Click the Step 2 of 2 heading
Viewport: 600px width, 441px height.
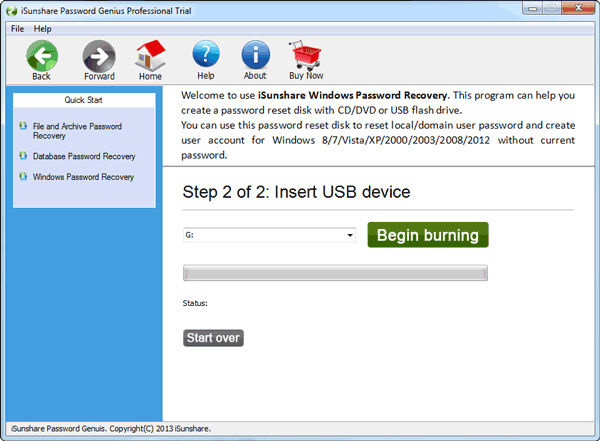(x=296, y=192)
